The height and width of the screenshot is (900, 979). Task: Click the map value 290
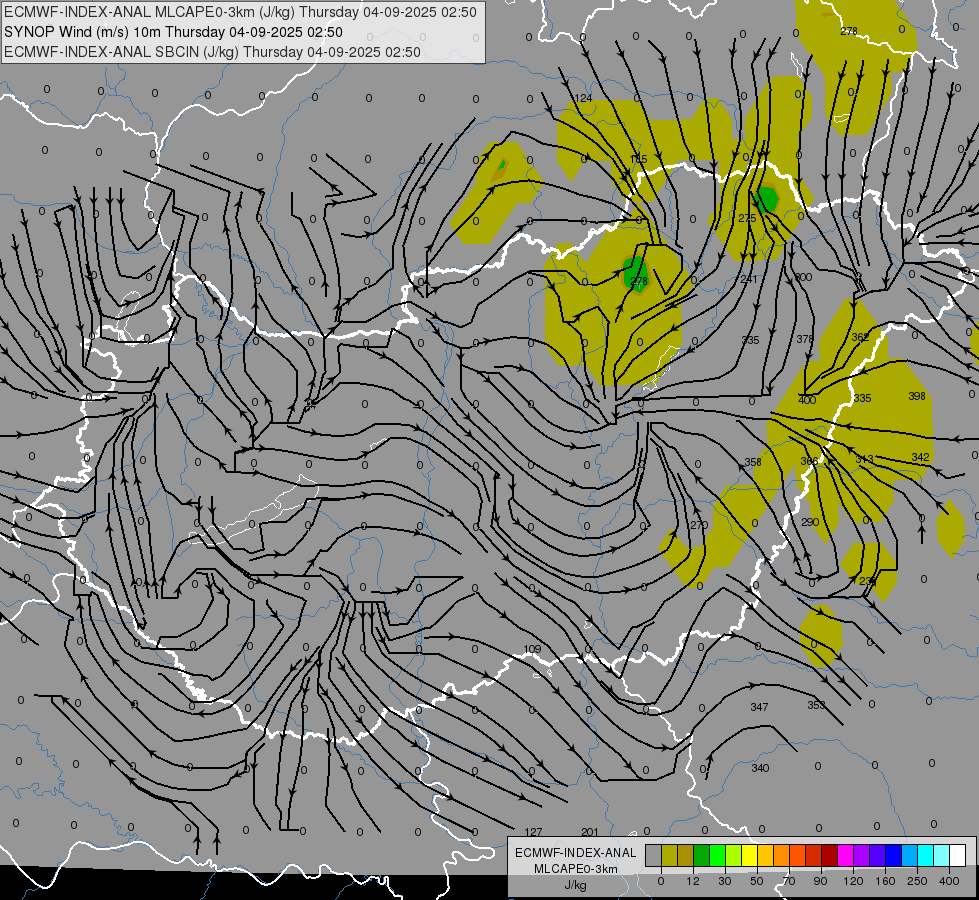(x=810, y=522)
